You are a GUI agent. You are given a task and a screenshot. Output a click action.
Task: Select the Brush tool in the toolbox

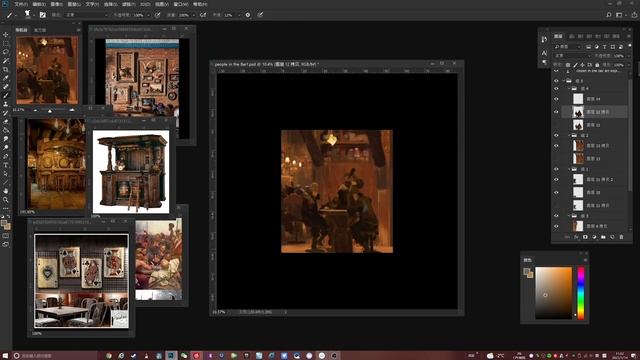6,96
